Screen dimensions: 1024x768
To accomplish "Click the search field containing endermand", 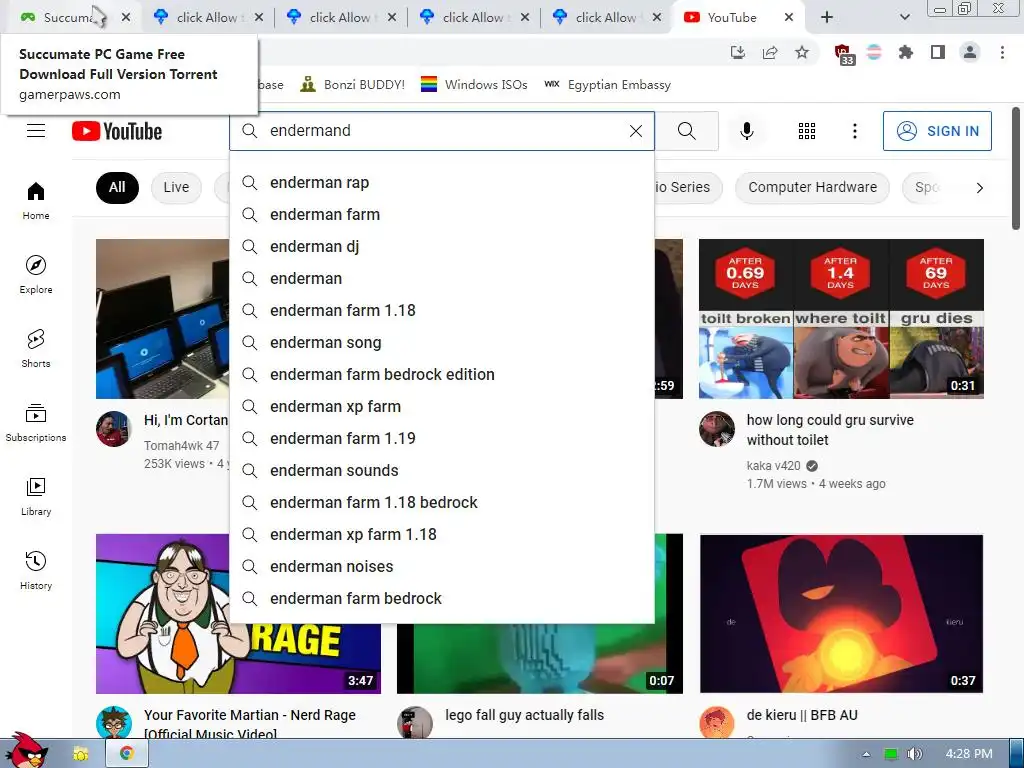I will [x=444, y=131].
